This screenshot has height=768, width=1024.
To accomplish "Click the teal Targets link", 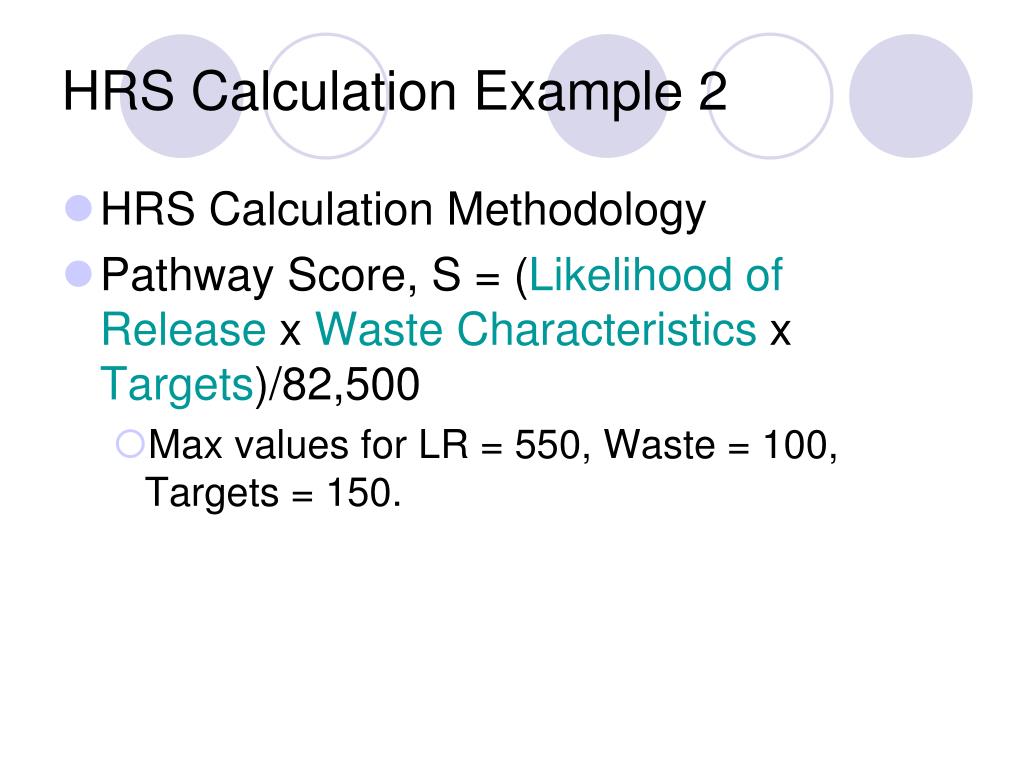I will click(x=177, y=385).
